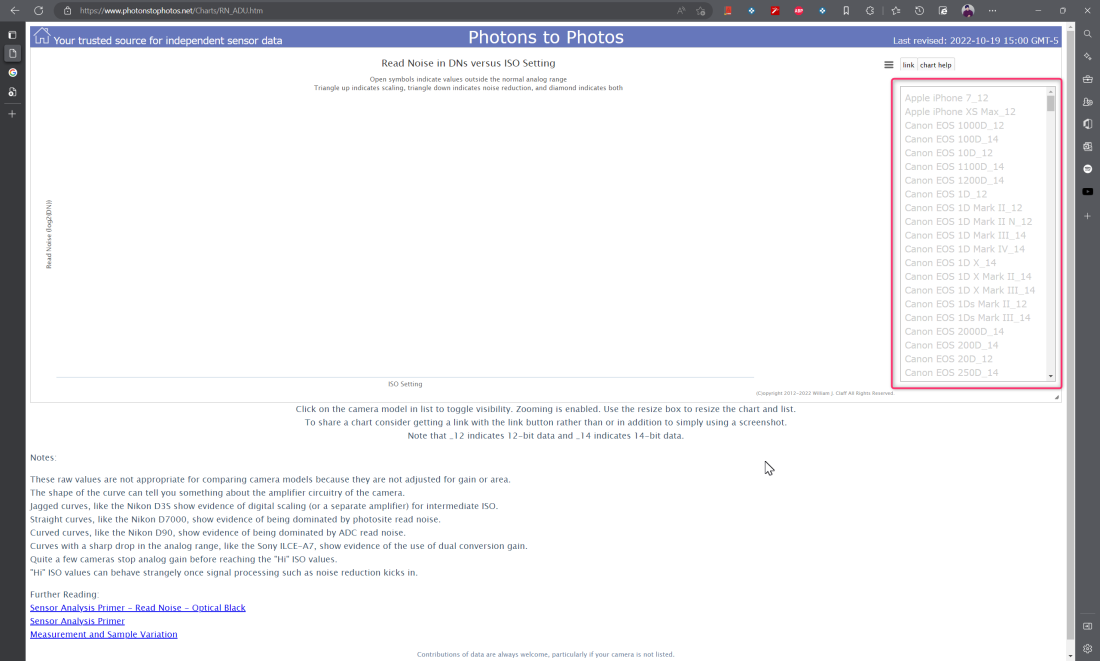Toggle the vertical tabs pane icon
The width and height of the screenshot is (1100, 661).
coord(12,34)
